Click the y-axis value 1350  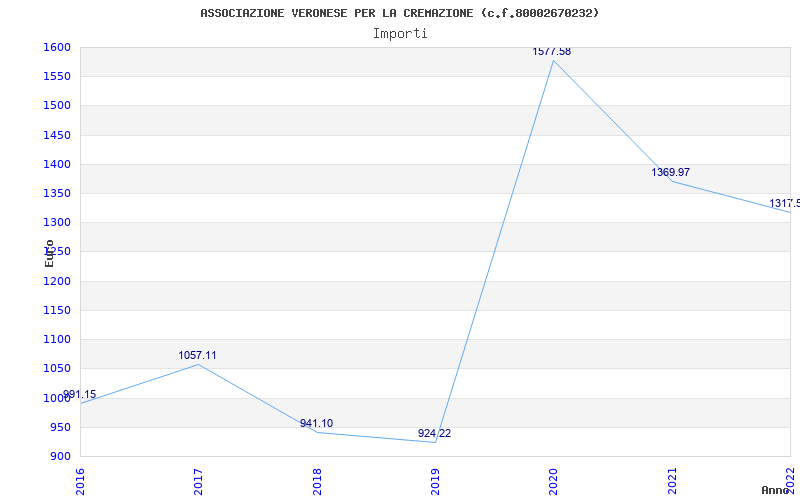coord(57,193)
